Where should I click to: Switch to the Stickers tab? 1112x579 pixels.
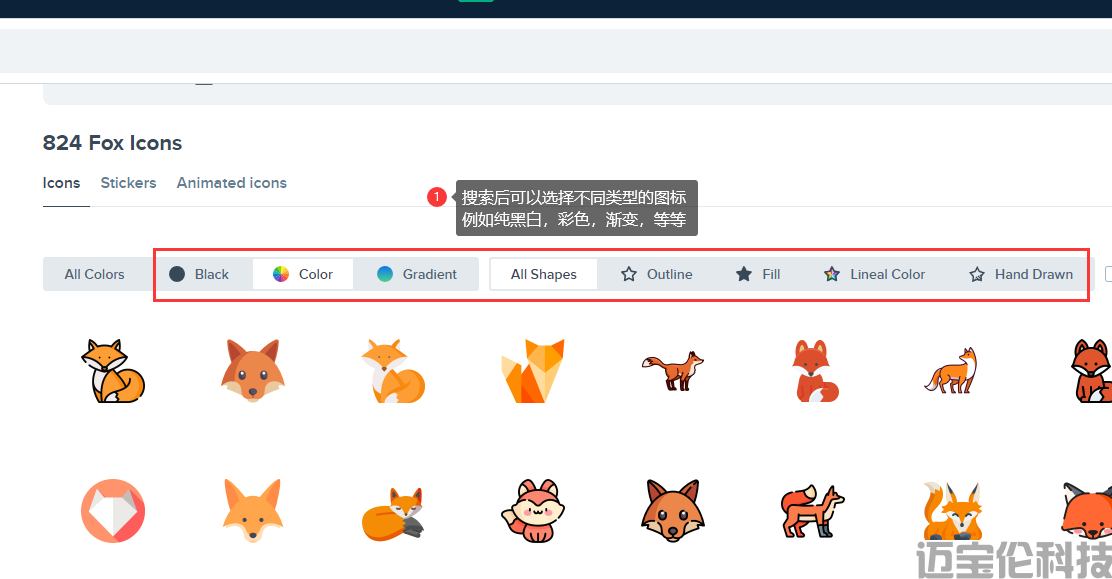coord(128,183)
